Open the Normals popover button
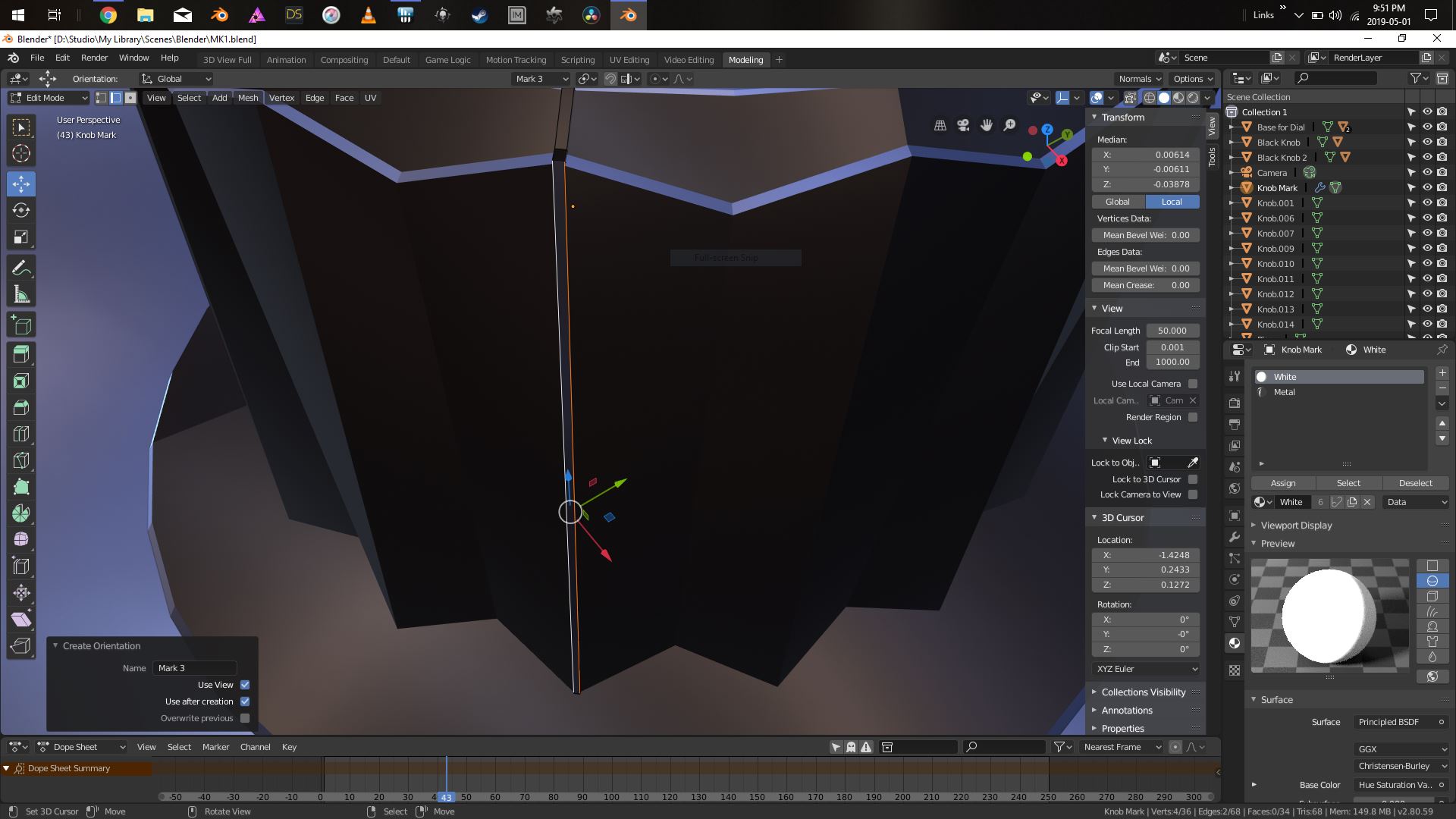 click(x=1139, y=79)
